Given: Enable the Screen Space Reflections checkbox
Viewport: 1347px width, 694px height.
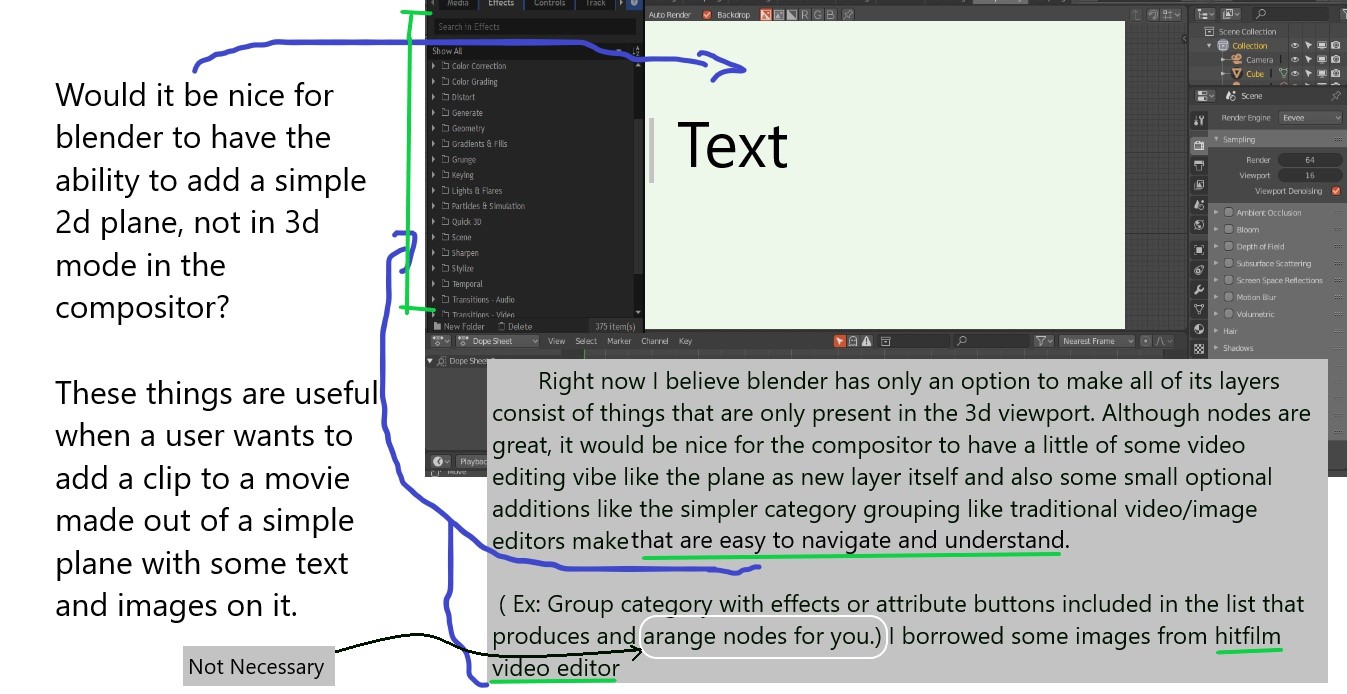Looking at the screenshot, I should pos(1228,281).
